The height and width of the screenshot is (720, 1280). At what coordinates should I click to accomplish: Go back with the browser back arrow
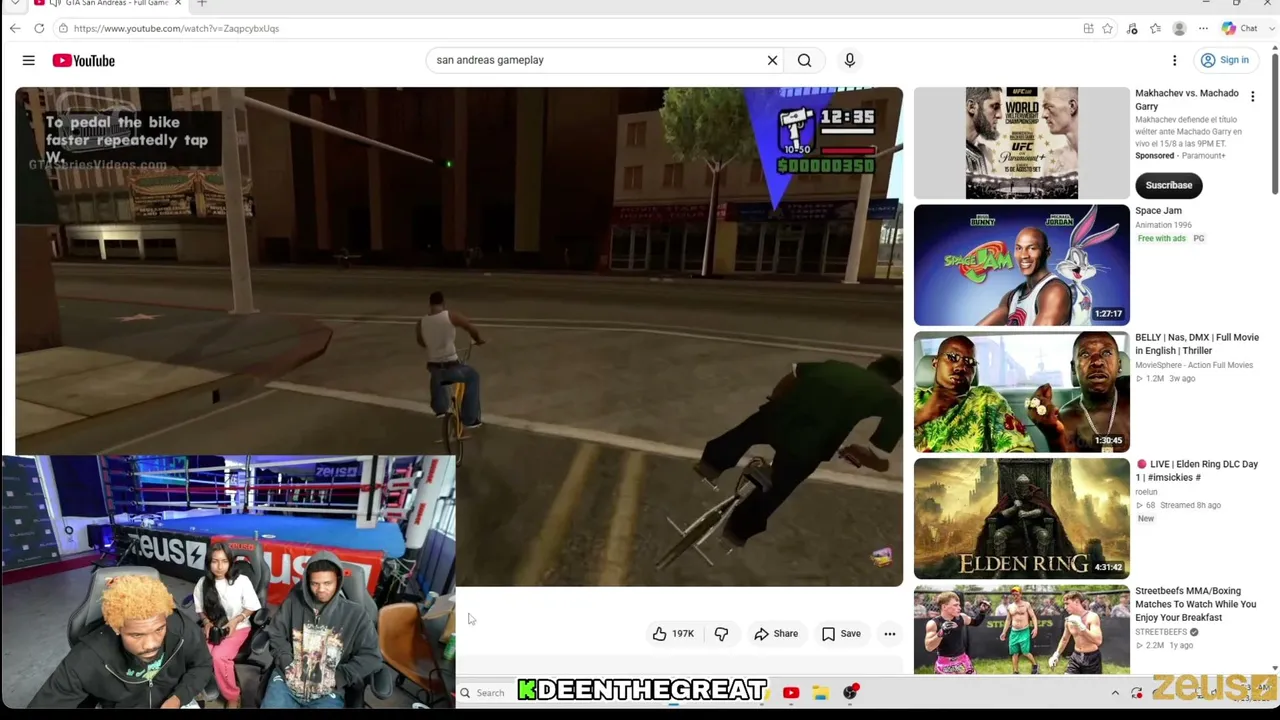pos(15,28)
